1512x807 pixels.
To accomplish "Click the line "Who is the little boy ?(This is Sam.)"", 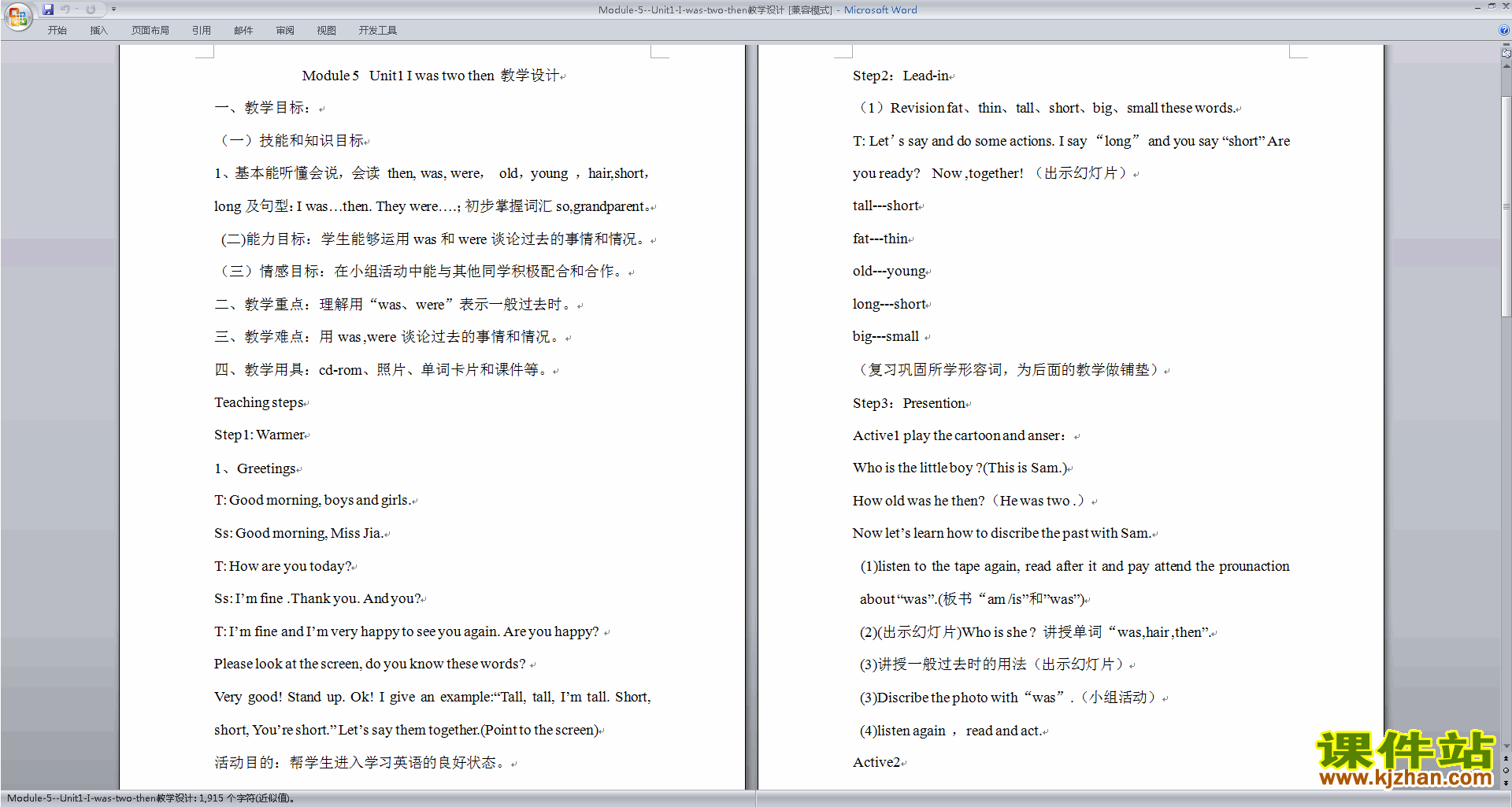I will pyautogui.click(x=960, y=468).
